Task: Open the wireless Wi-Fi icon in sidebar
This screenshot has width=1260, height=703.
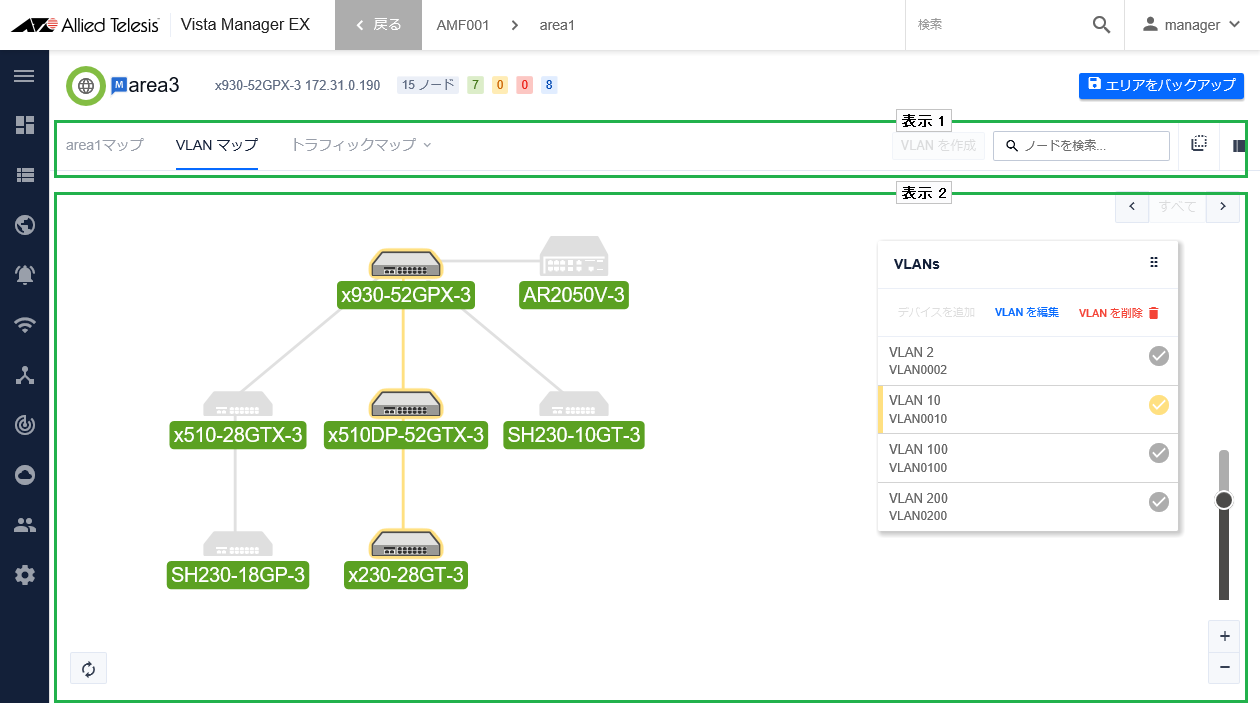Action: click(x=24, y=325)
